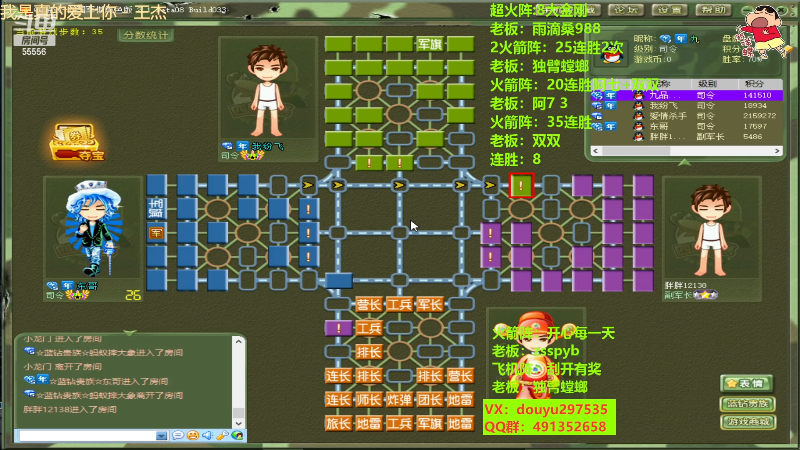Collapse chat panel with green triangle arrow
The image size is (800, 450).
[130, 333]
